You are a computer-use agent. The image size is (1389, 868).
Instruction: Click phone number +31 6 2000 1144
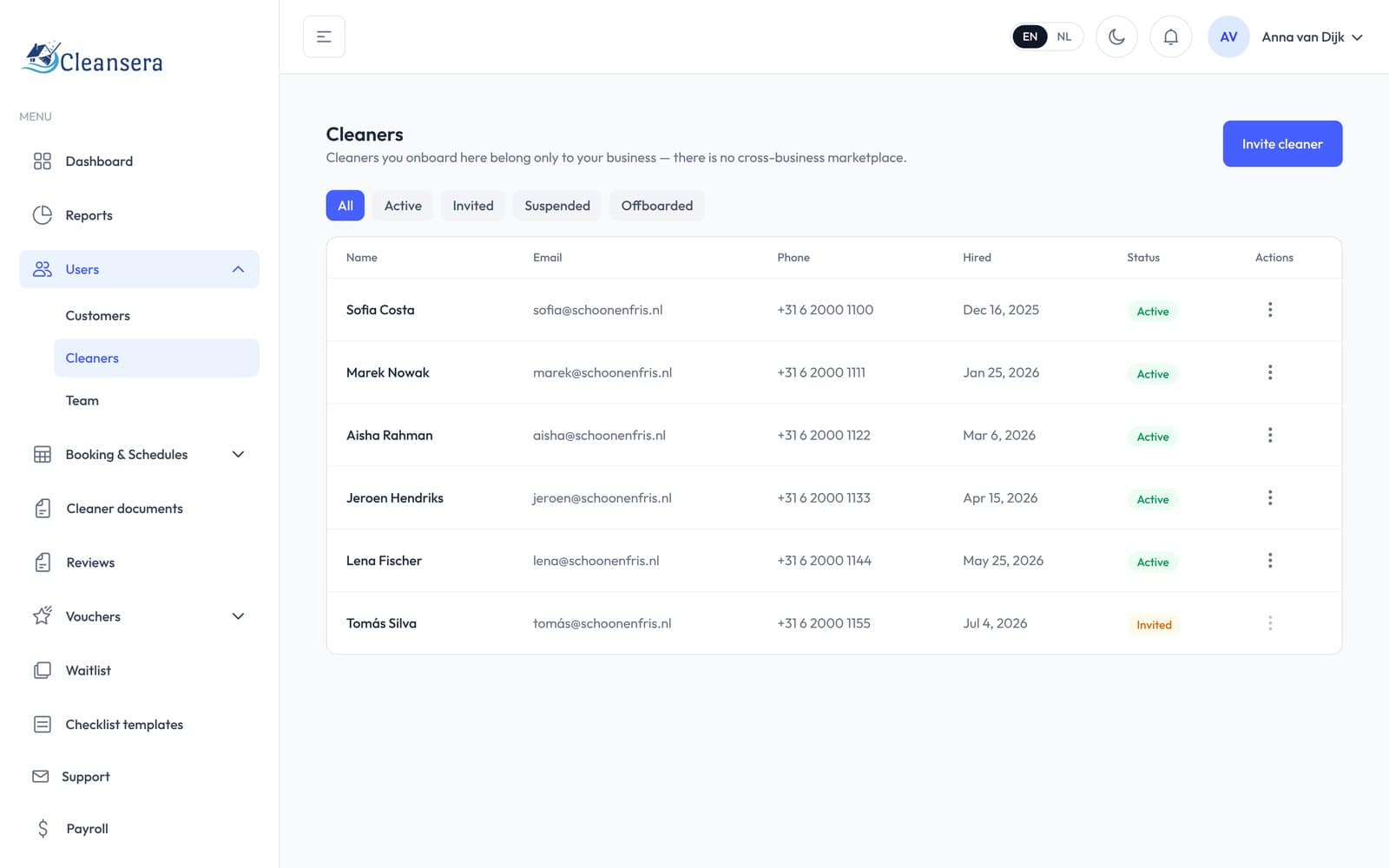coord(824,561)
